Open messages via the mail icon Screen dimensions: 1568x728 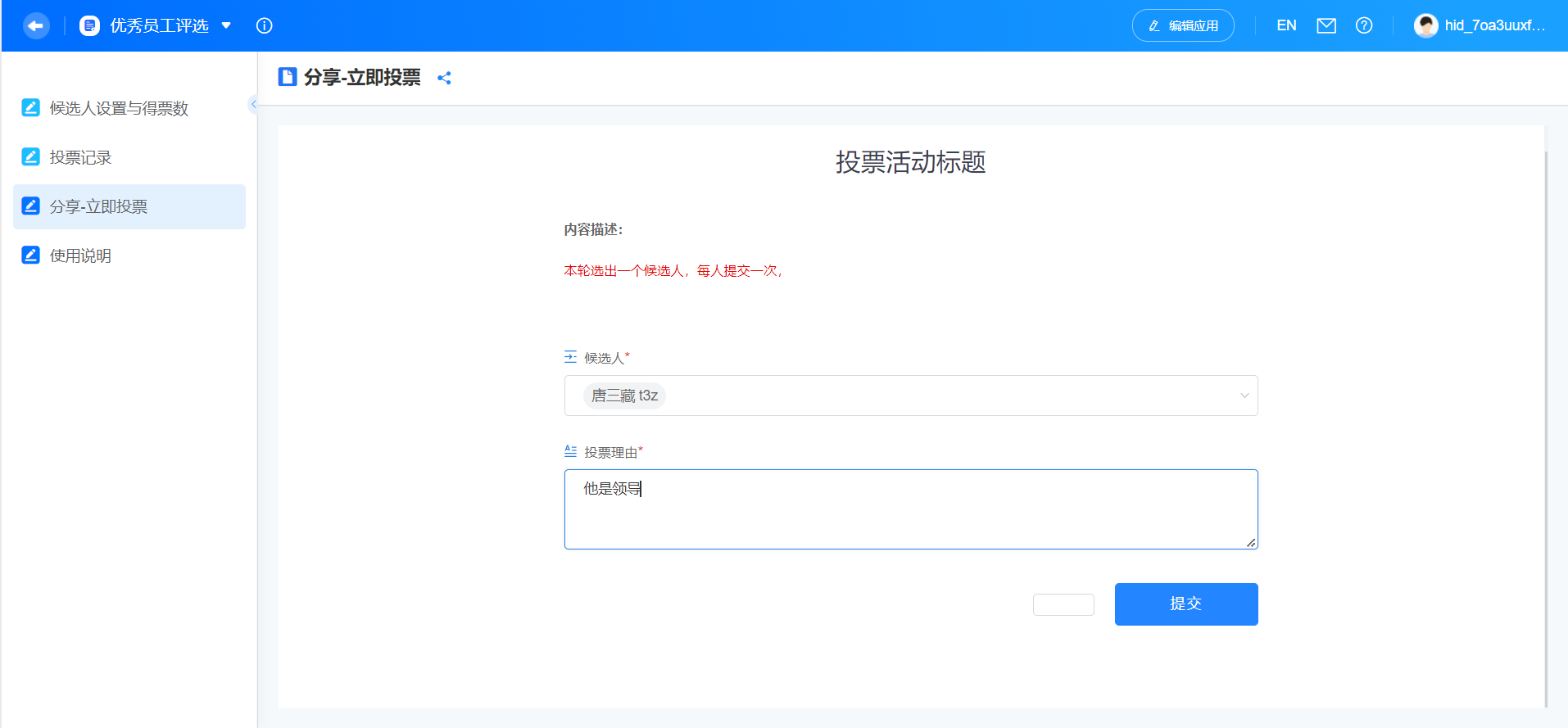1326,26
